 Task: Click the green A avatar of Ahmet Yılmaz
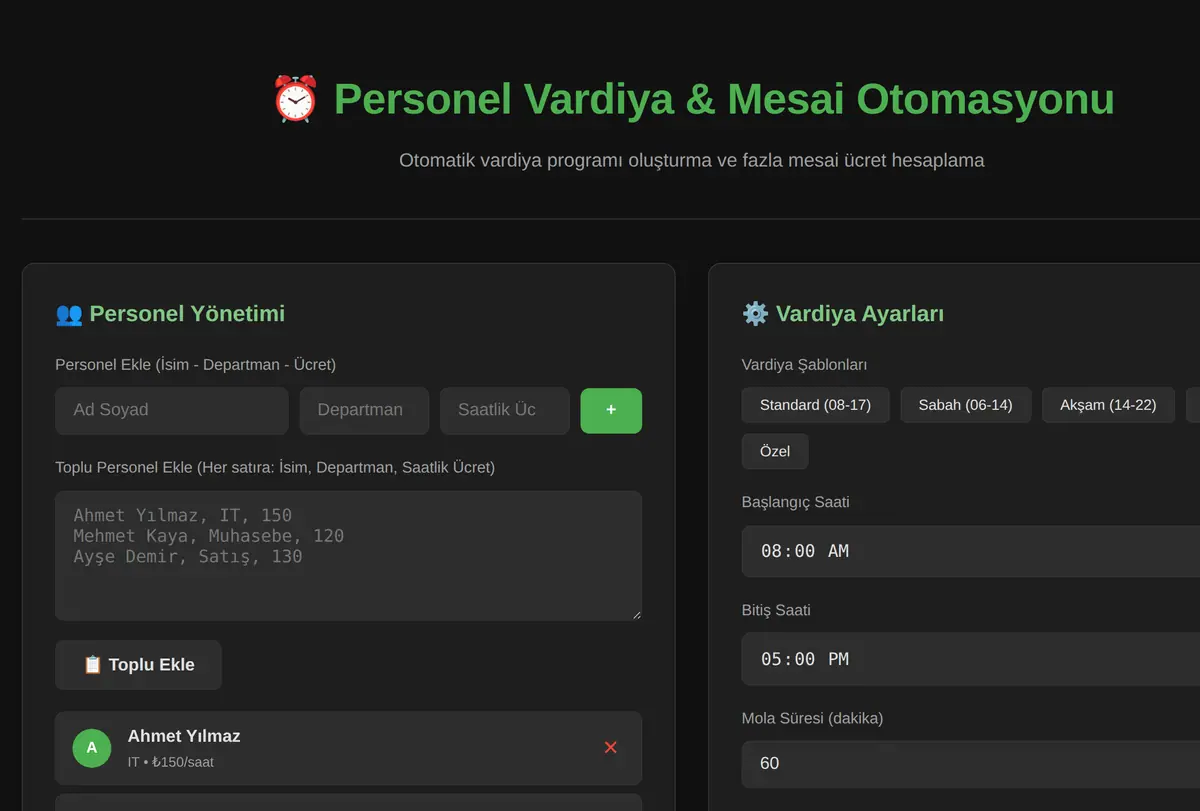coord(92,748)
